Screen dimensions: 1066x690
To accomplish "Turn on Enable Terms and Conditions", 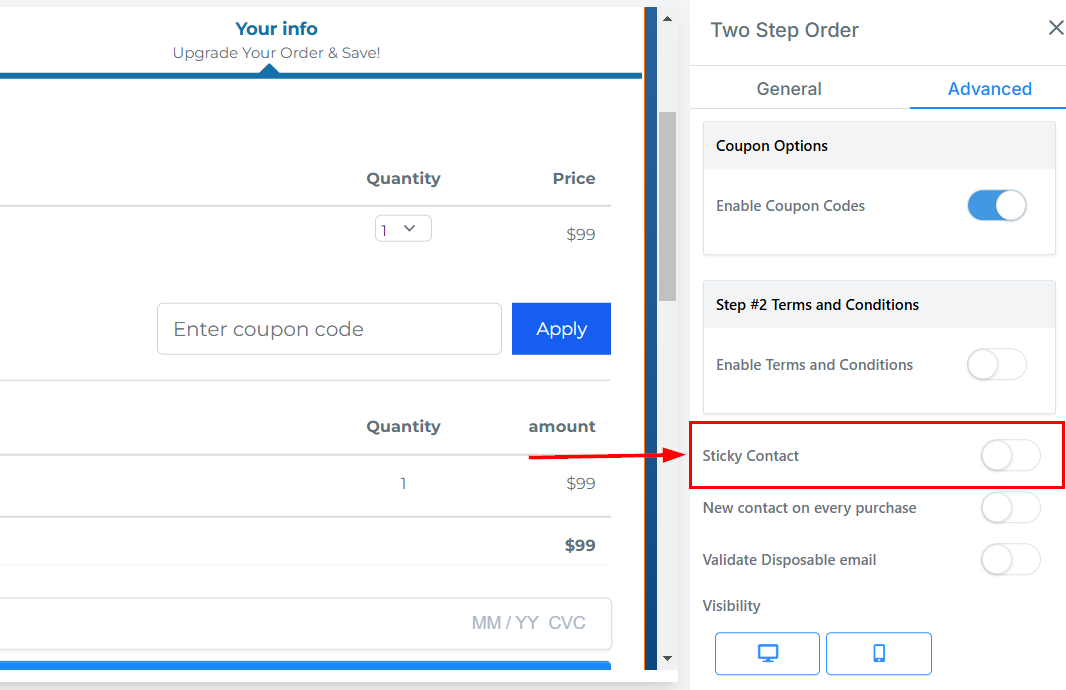I will click(996, 365).
